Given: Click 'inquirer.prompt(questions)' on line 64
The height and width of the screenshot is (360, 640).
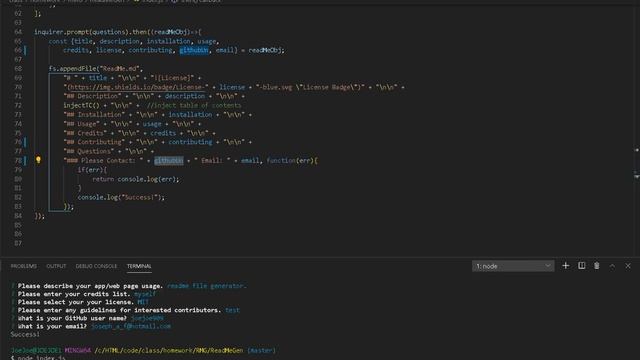Looking at the screenshot, I should [x=82, y=32].
